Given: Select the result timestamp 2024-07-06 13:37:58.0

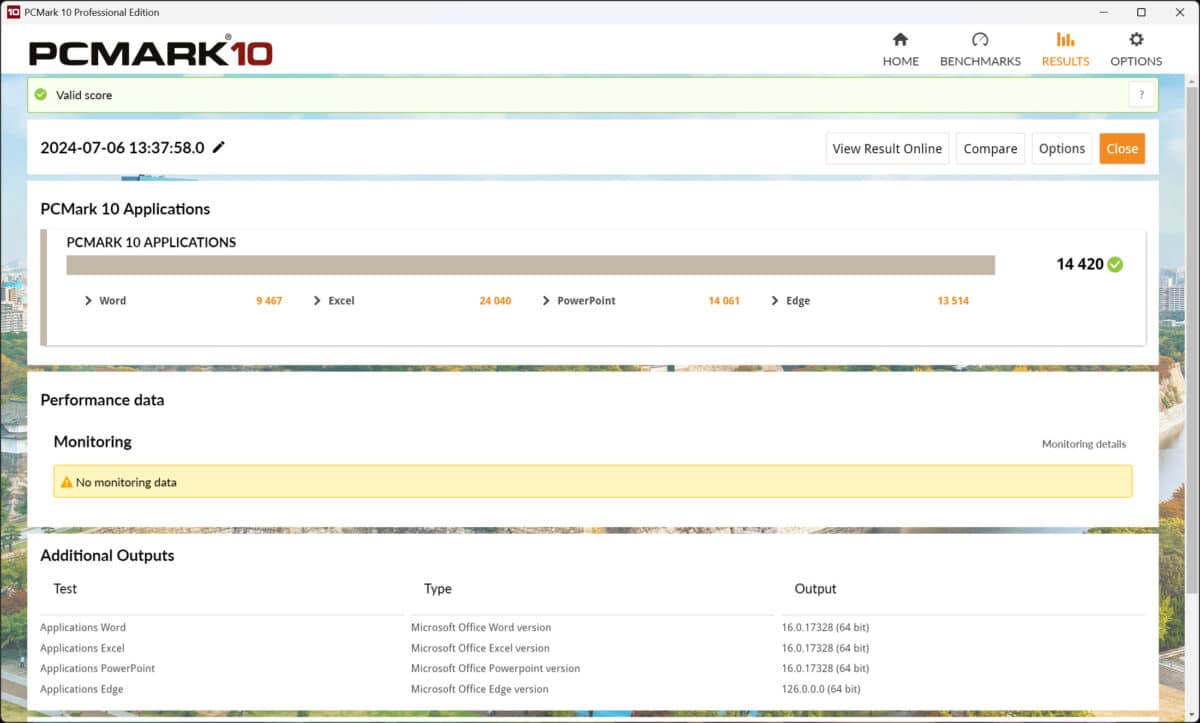Looking at the screenshot, I should click(122, 148).
